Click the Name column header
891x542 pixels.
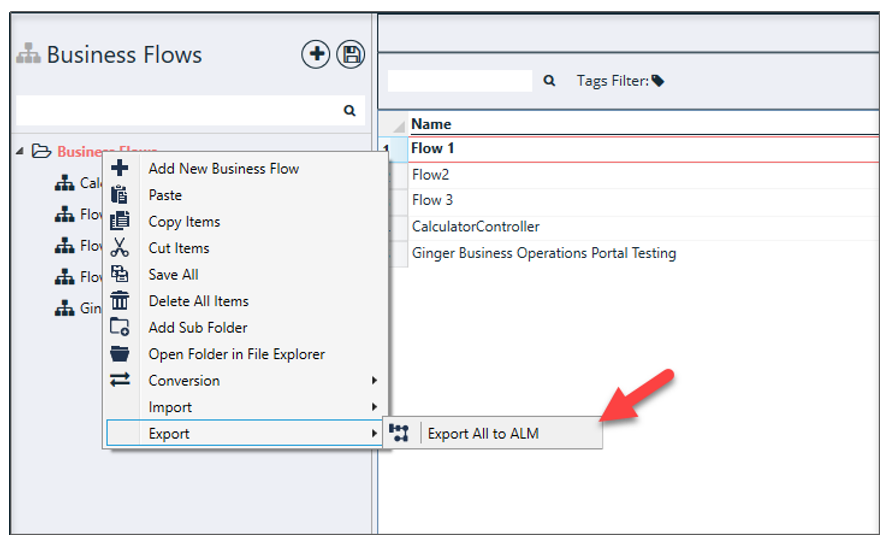pyautogui.click(x=431, y=124)
